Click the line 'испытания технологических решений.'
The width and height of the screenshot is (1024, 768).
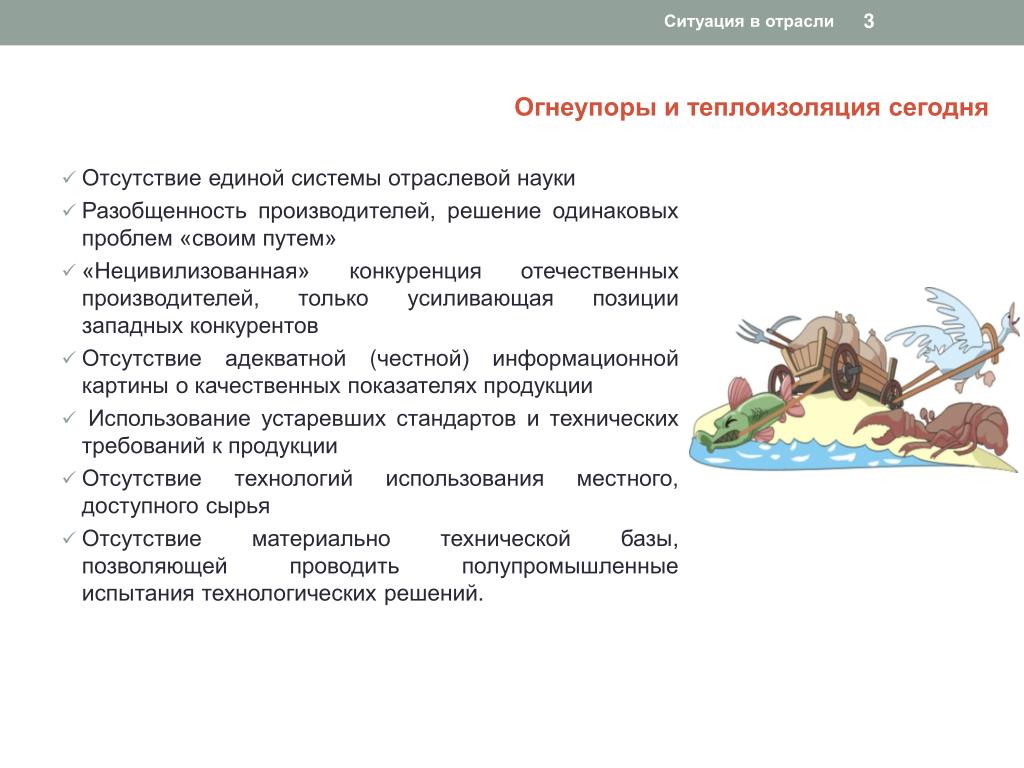[x=283, y=594]
